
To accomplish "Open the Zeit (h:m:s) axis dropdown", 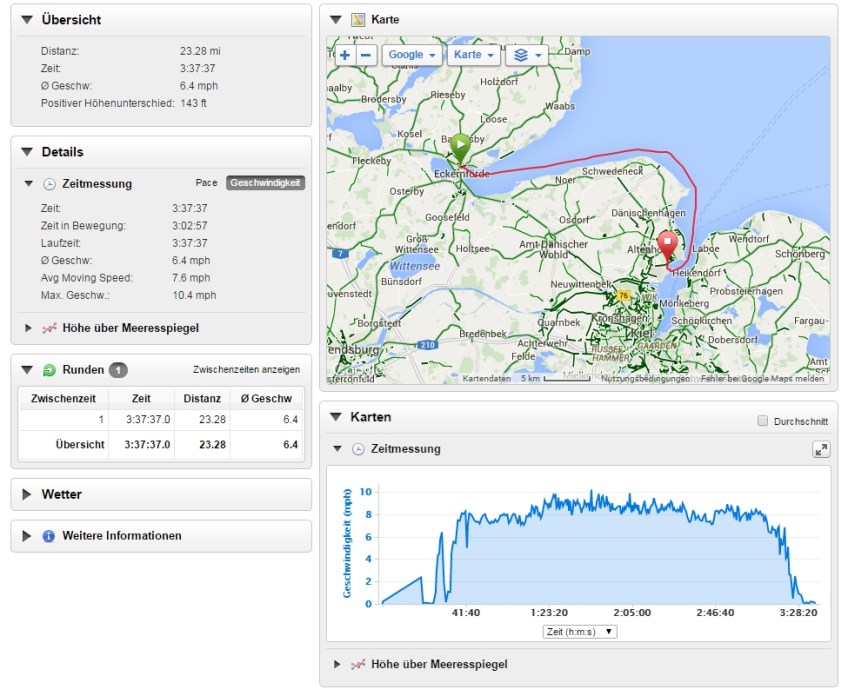I will [580, 632].
